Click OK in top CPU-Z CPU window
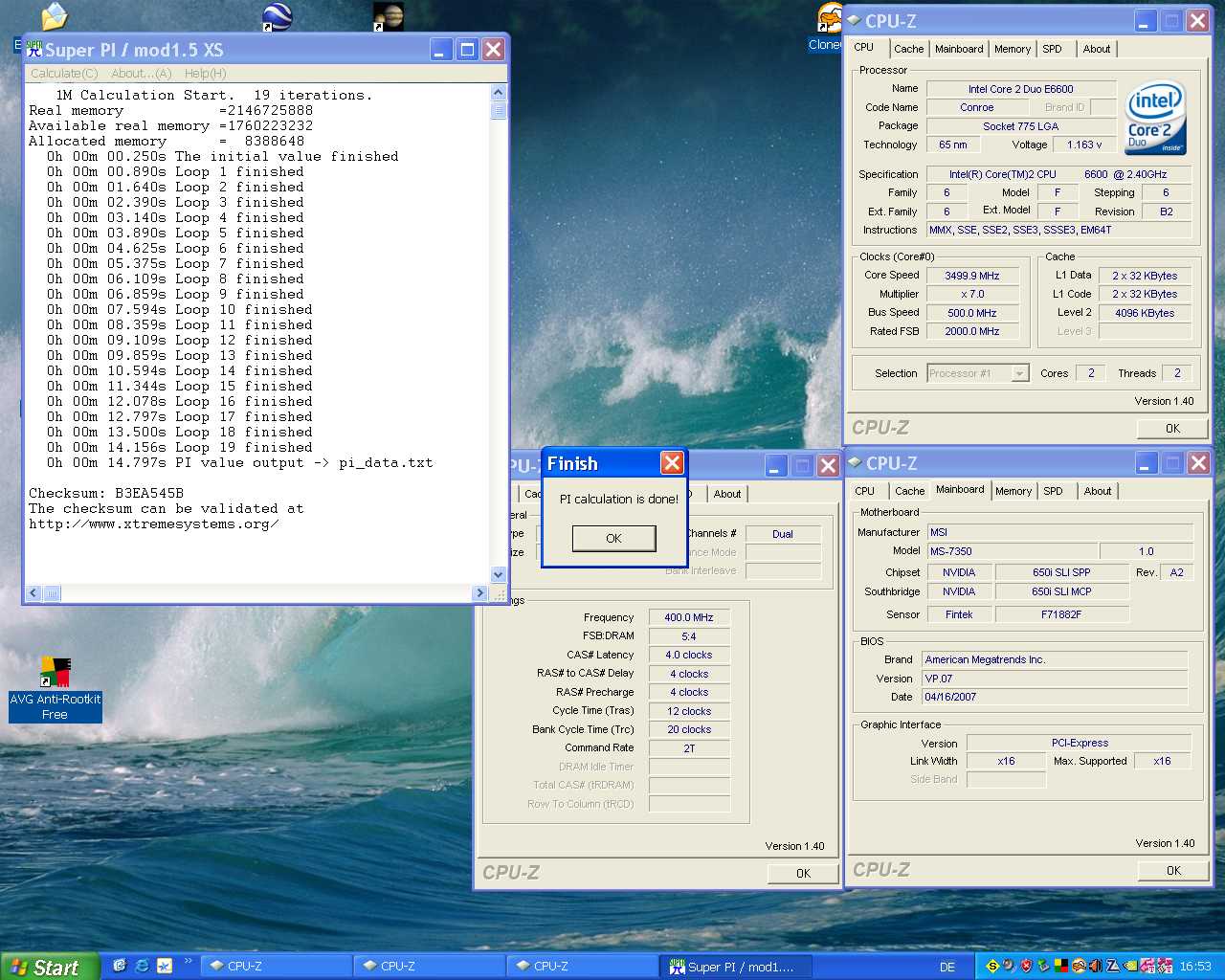The image size is (1225, 980). (x=1172, y=428)
